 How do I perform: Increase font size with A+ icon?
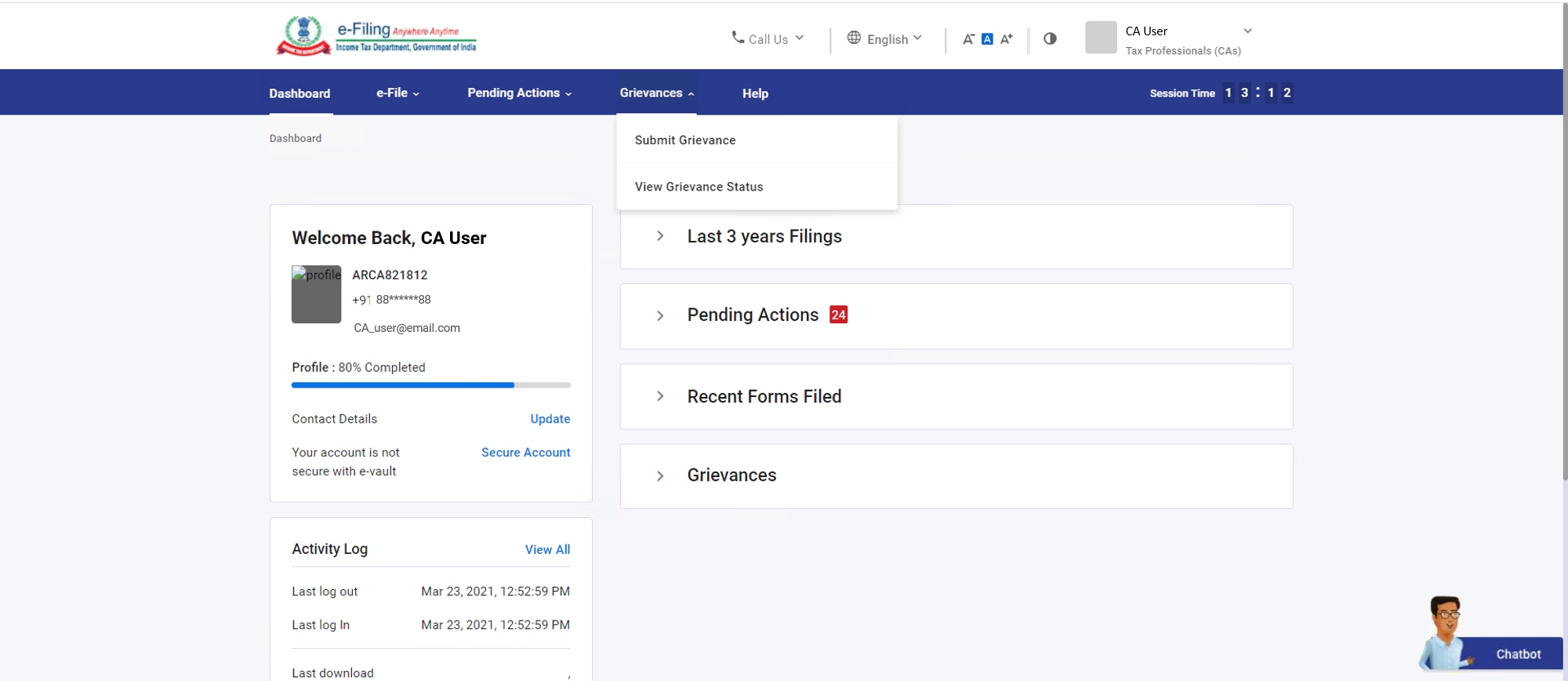coord(1007,39)
